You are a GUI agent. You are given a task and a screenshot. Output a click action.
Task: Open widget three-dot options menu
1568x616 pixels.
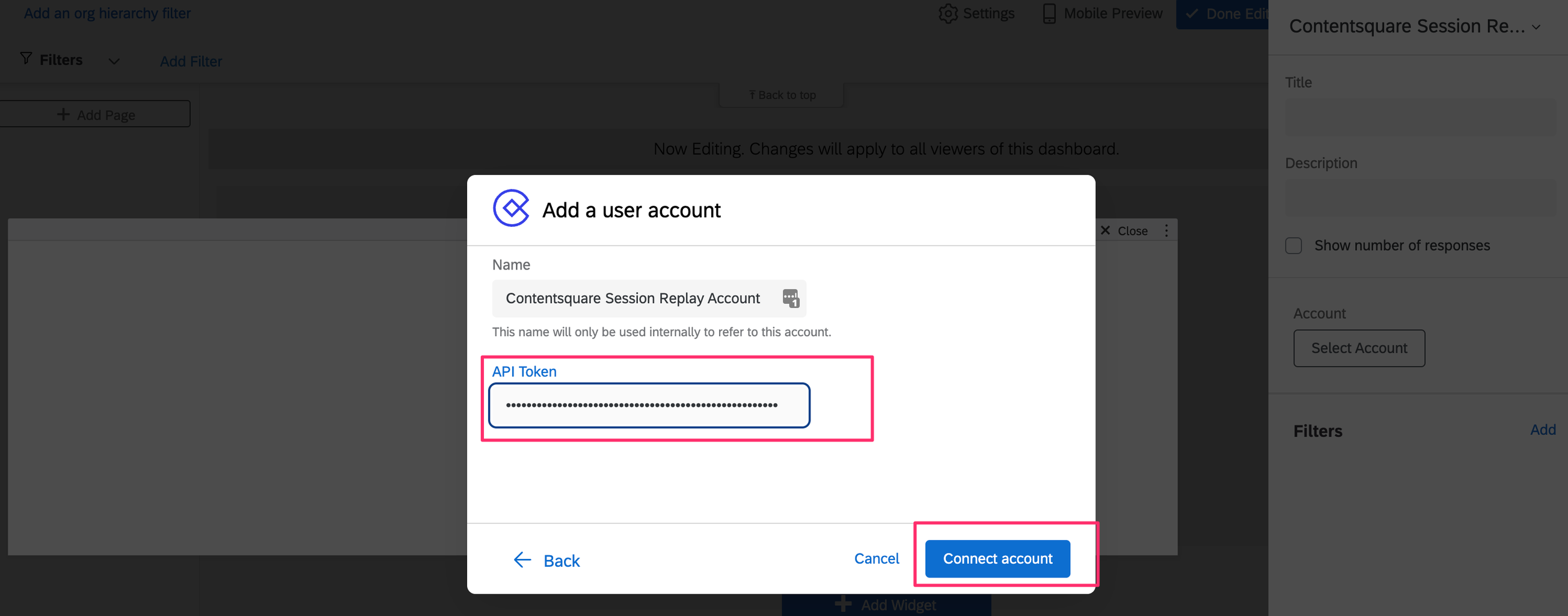(x=1166, y=231)
